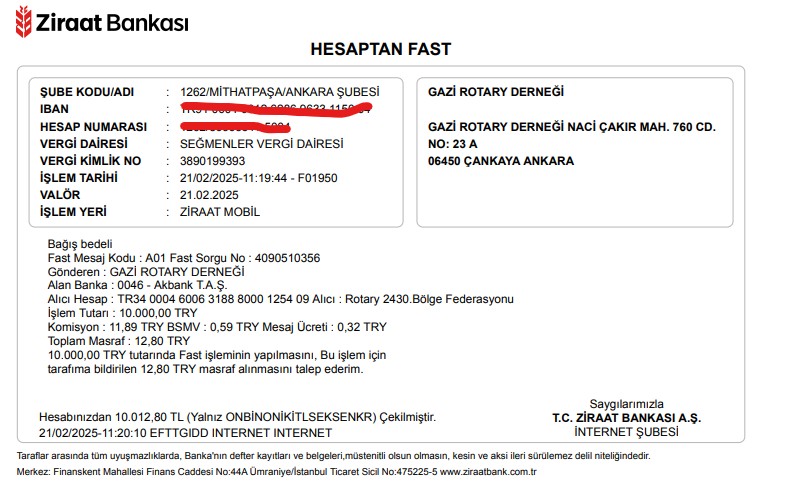Select SEĞMENLER VERGİ DAİRESİ value
Viewport: 786px width, 493px height.
(x=262, y=144)
